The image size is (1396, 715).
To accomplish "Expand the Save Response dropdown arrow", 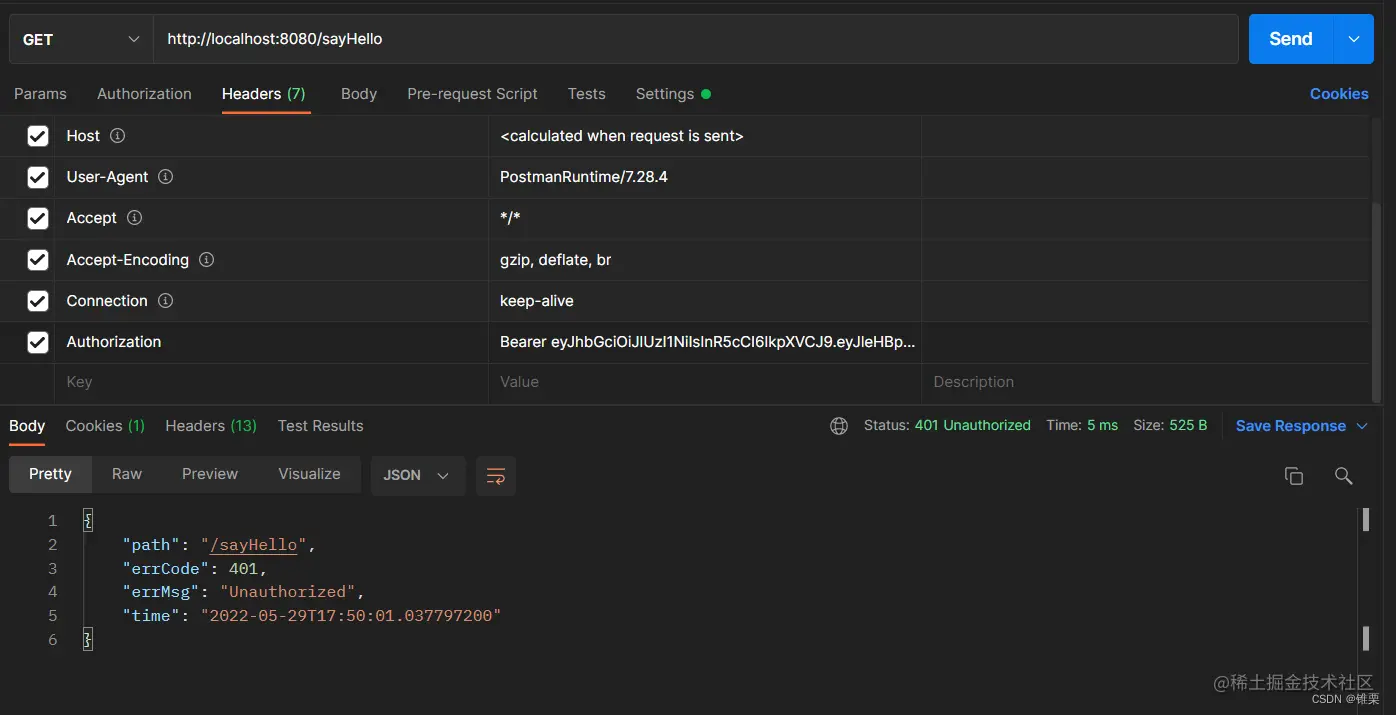I will coord(1362,426).
